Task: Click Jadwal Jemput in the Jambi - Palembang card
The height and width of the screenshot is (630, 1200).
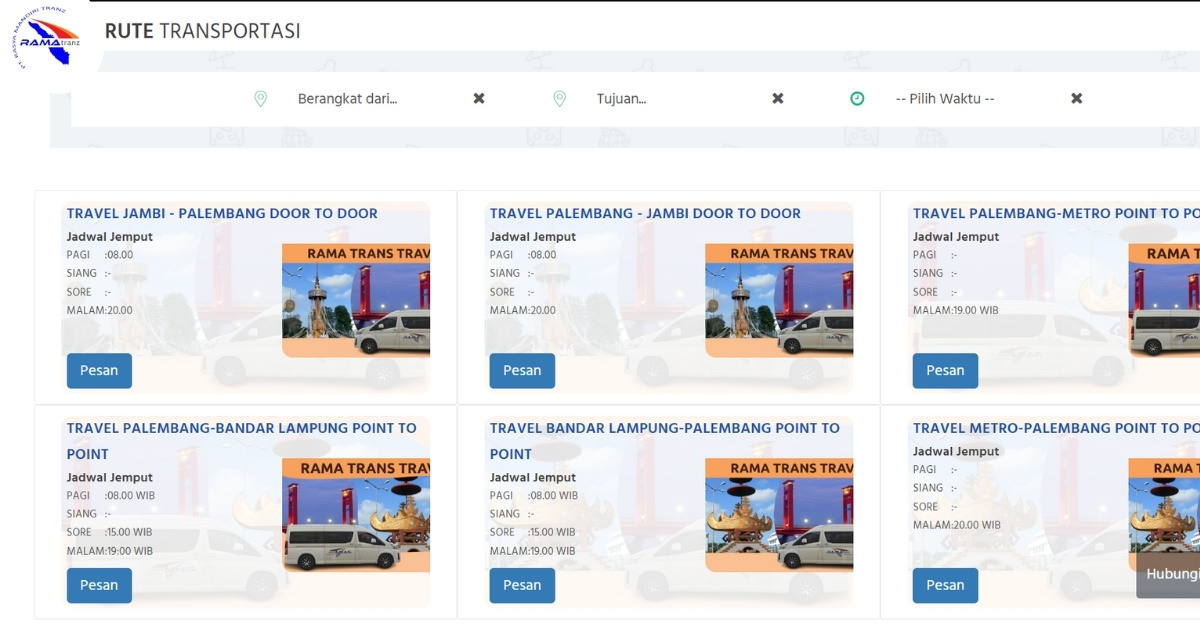Action: point(110,237)
